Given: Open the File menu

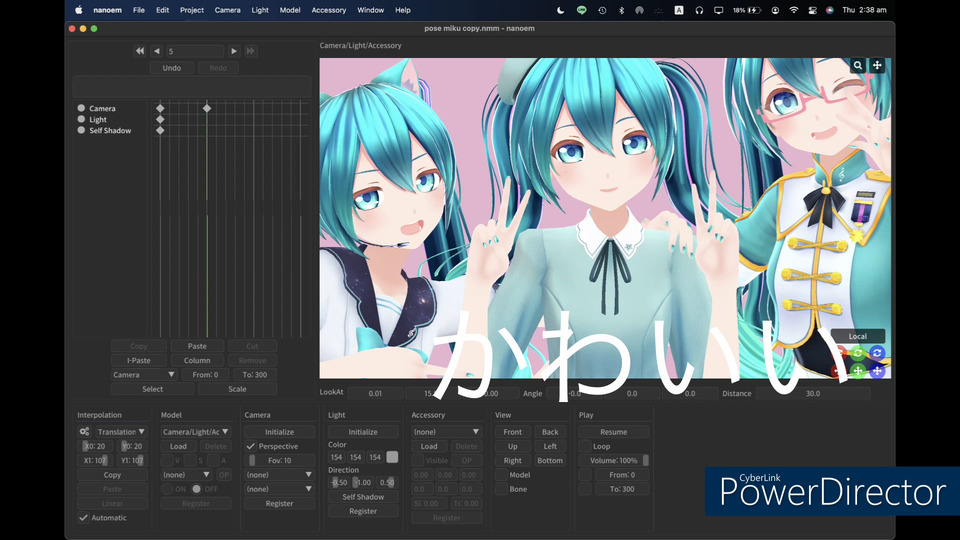Looking at the screenshot, I should point(139,10).
